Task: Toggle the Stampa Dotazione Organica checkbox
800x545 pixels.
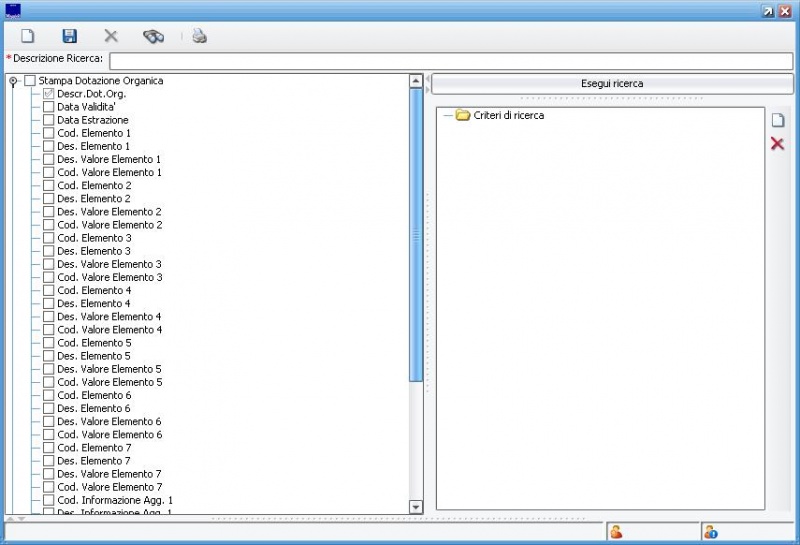Action: coord(30,81)
